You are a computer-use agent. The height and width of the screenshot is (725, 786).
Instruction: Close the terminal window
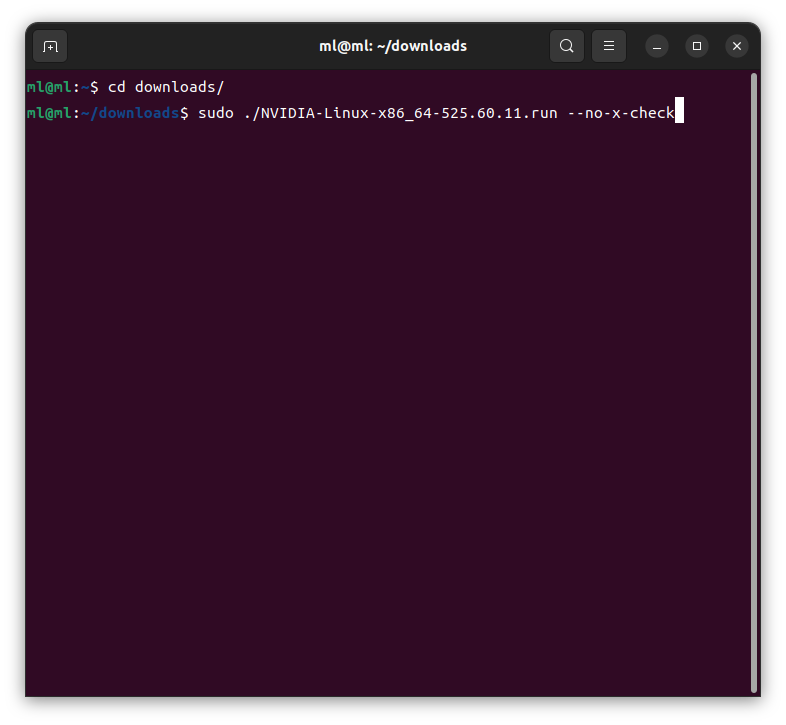737,46
